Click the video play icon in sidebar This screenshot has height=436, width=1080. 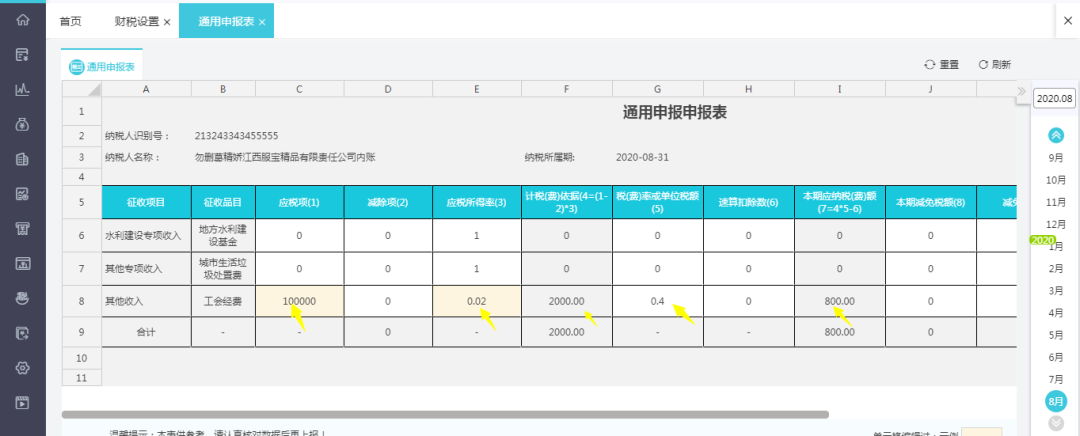[22, 403]
